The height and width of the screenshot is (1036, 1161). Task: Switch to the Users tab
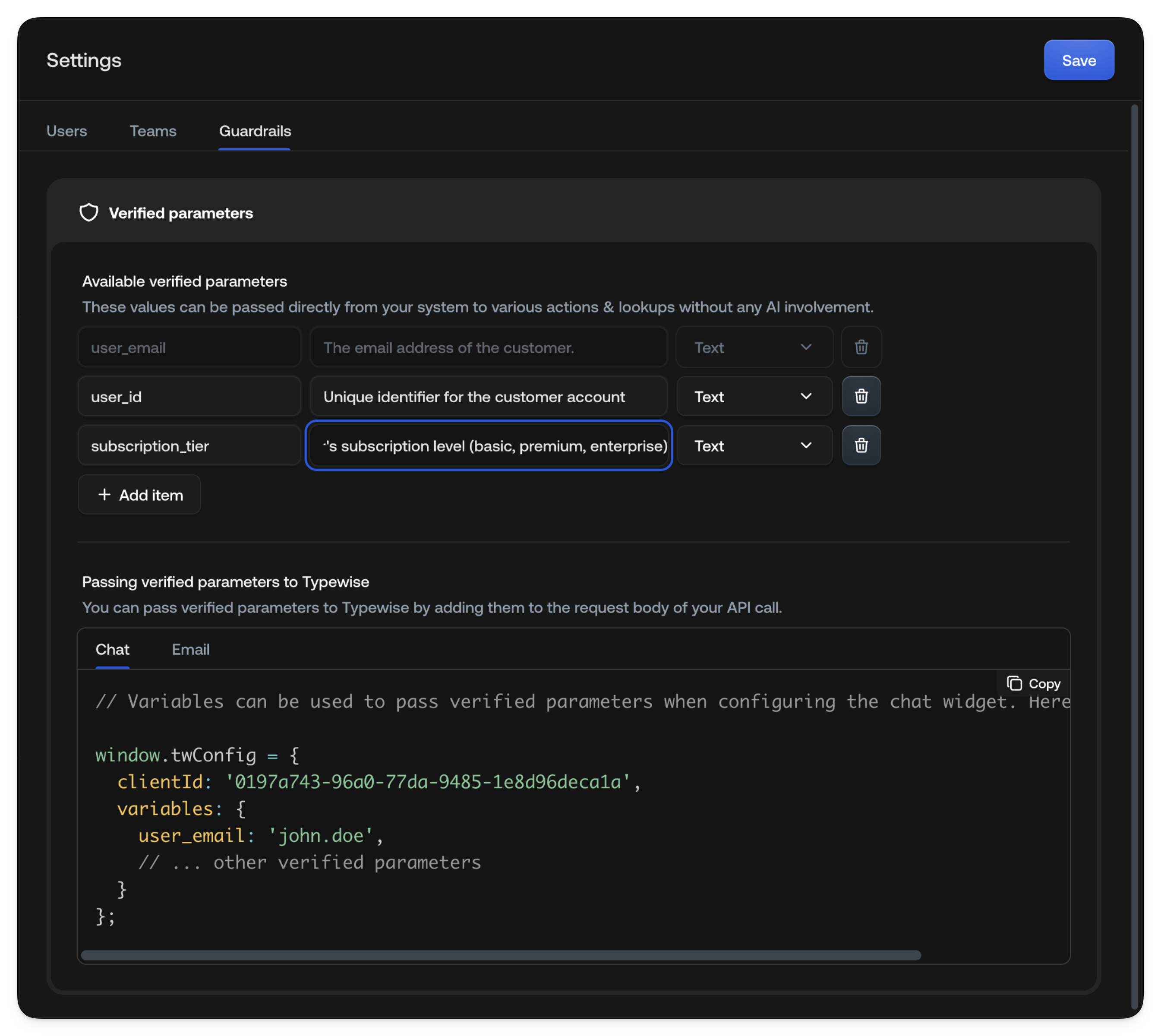66,131
